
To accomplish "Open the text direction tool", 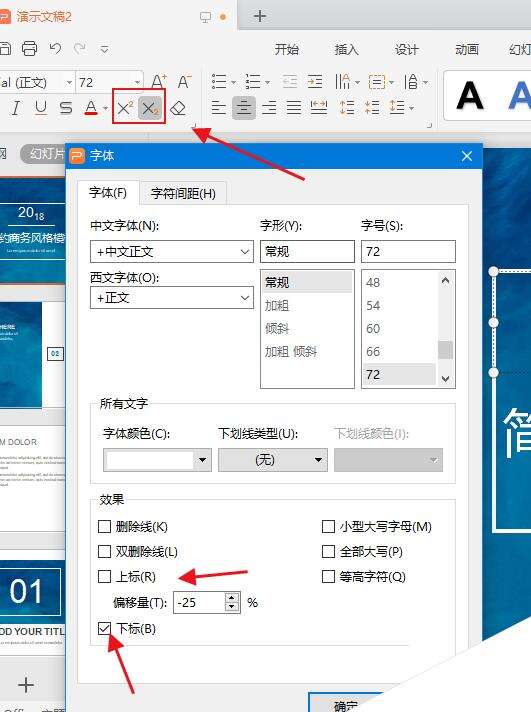I will (343, 82).
